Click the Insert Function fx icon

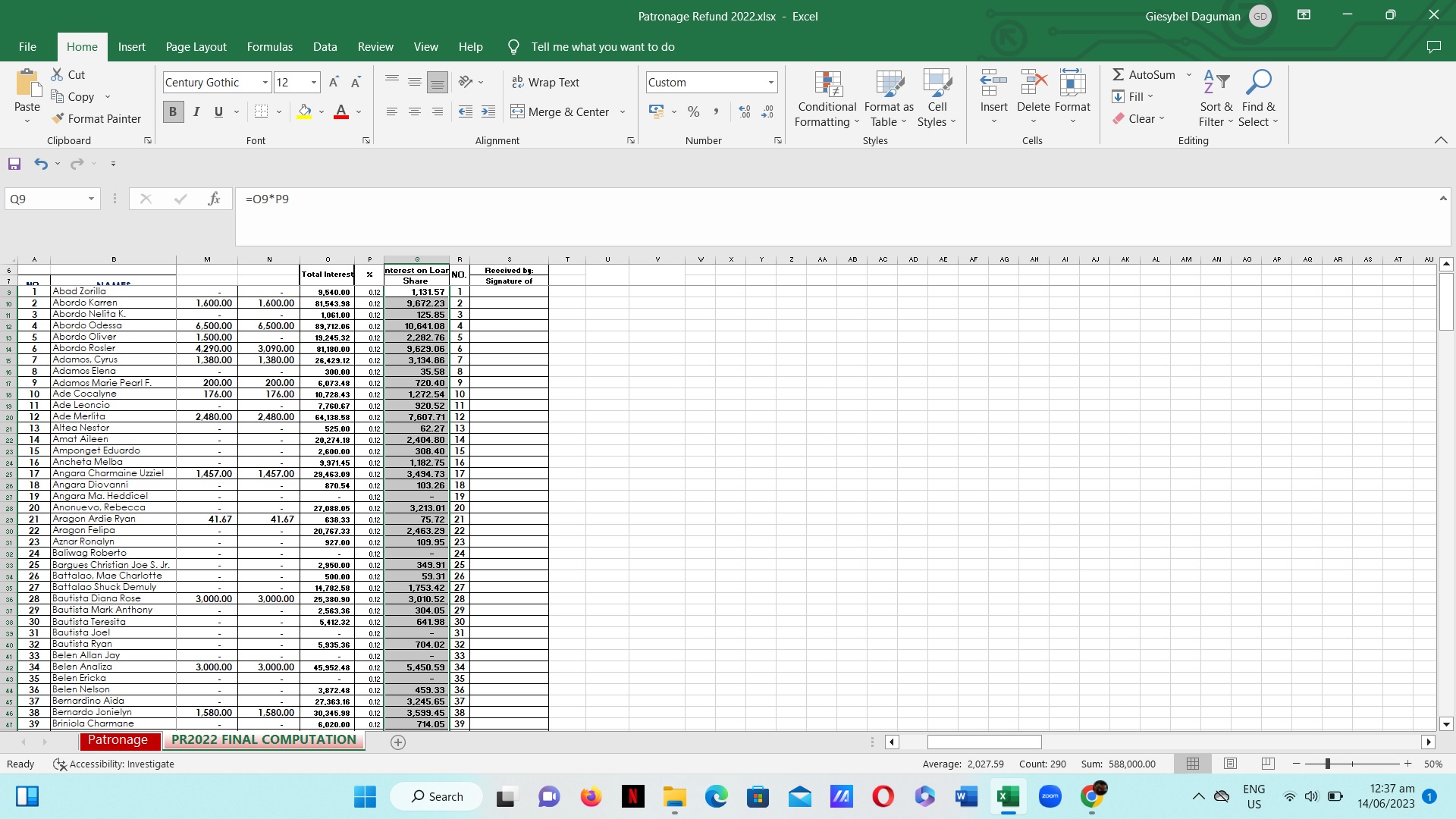[x=214, y=199]
